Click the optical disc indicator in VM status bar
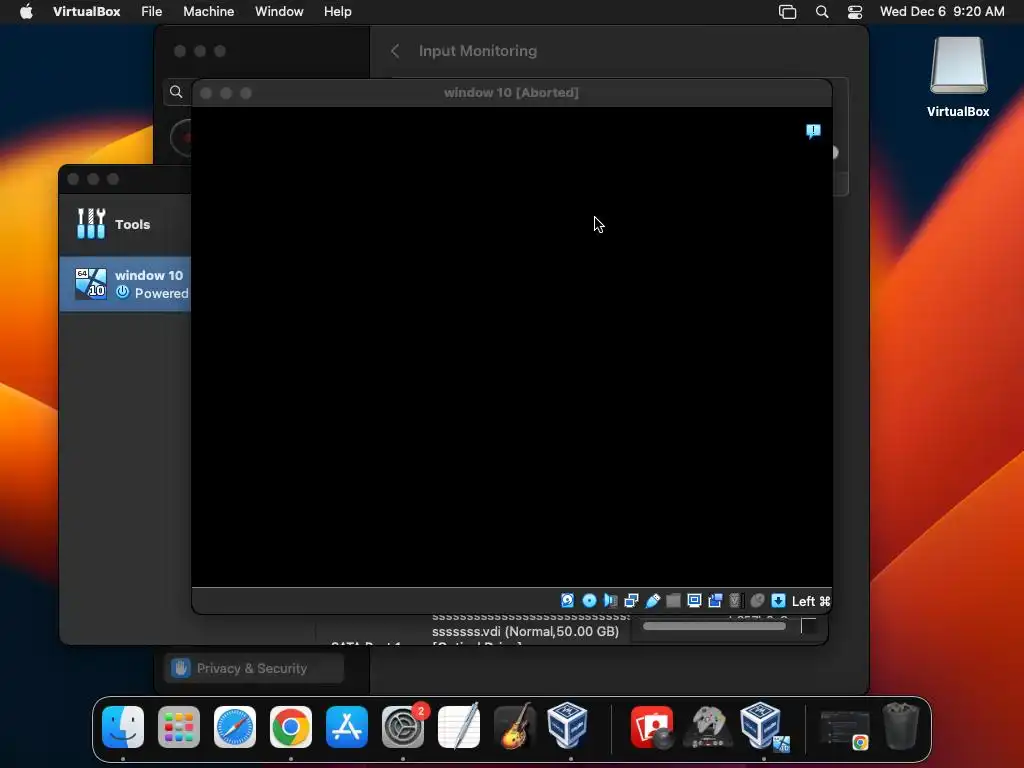The width and height of the screenshot is (1024, 768). (x=589, y=601)
